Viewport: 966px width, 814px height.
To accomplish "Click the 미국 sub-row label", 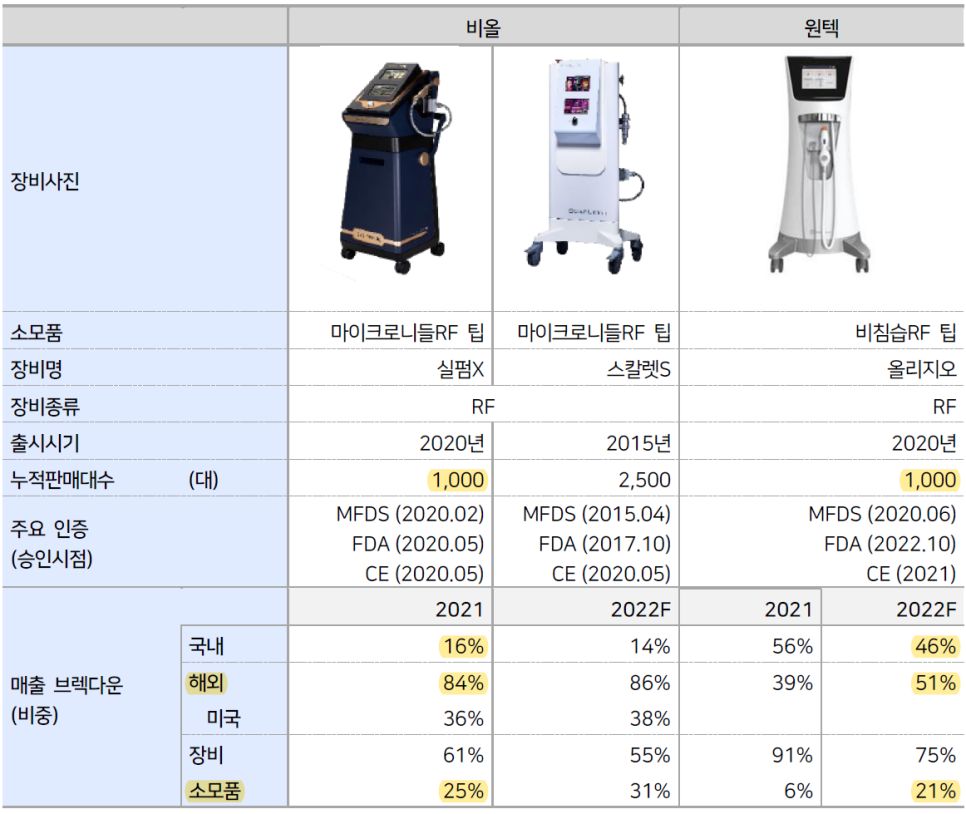I will 223,718.
